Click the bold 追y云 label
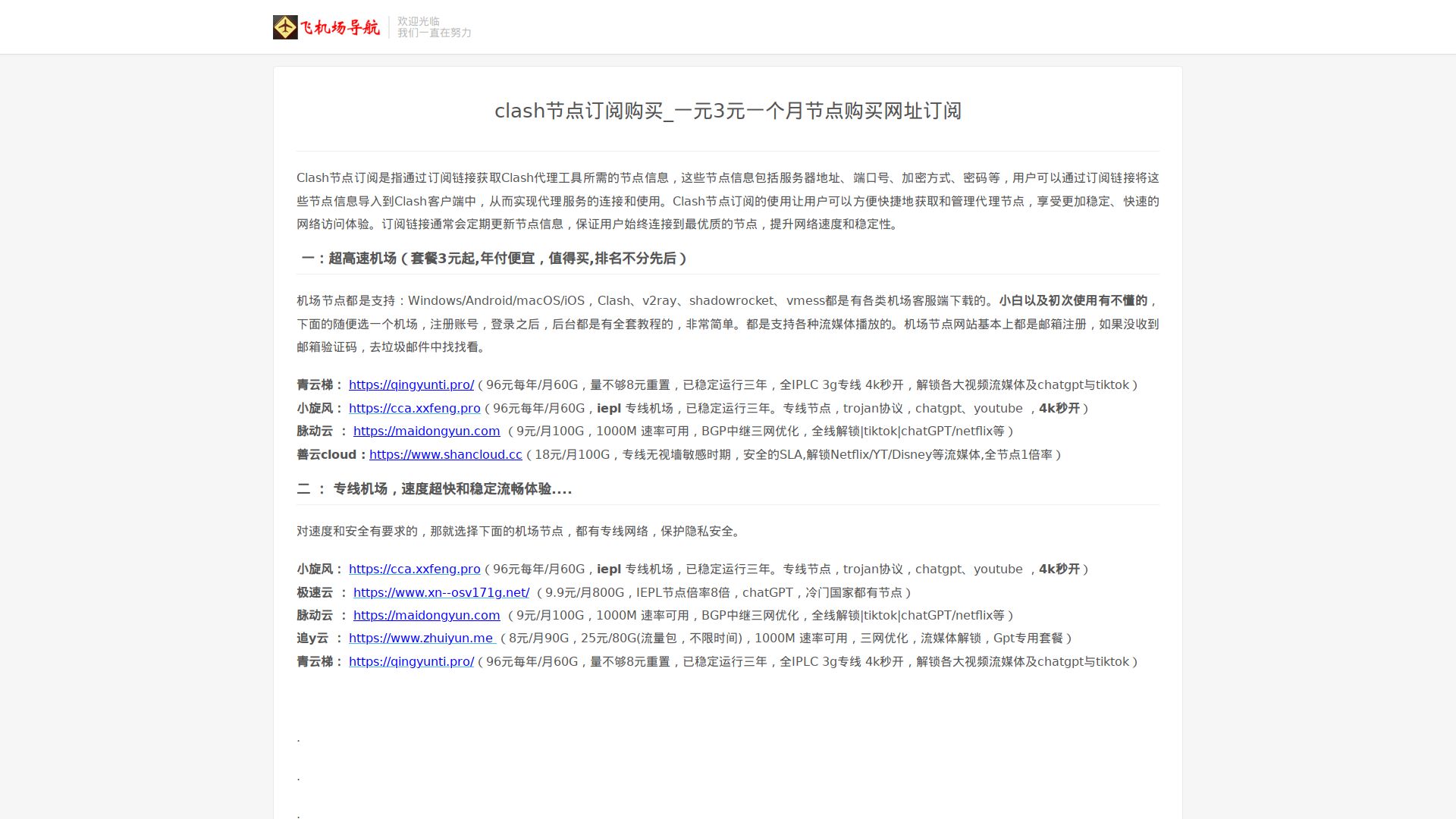 coord(312,639)
